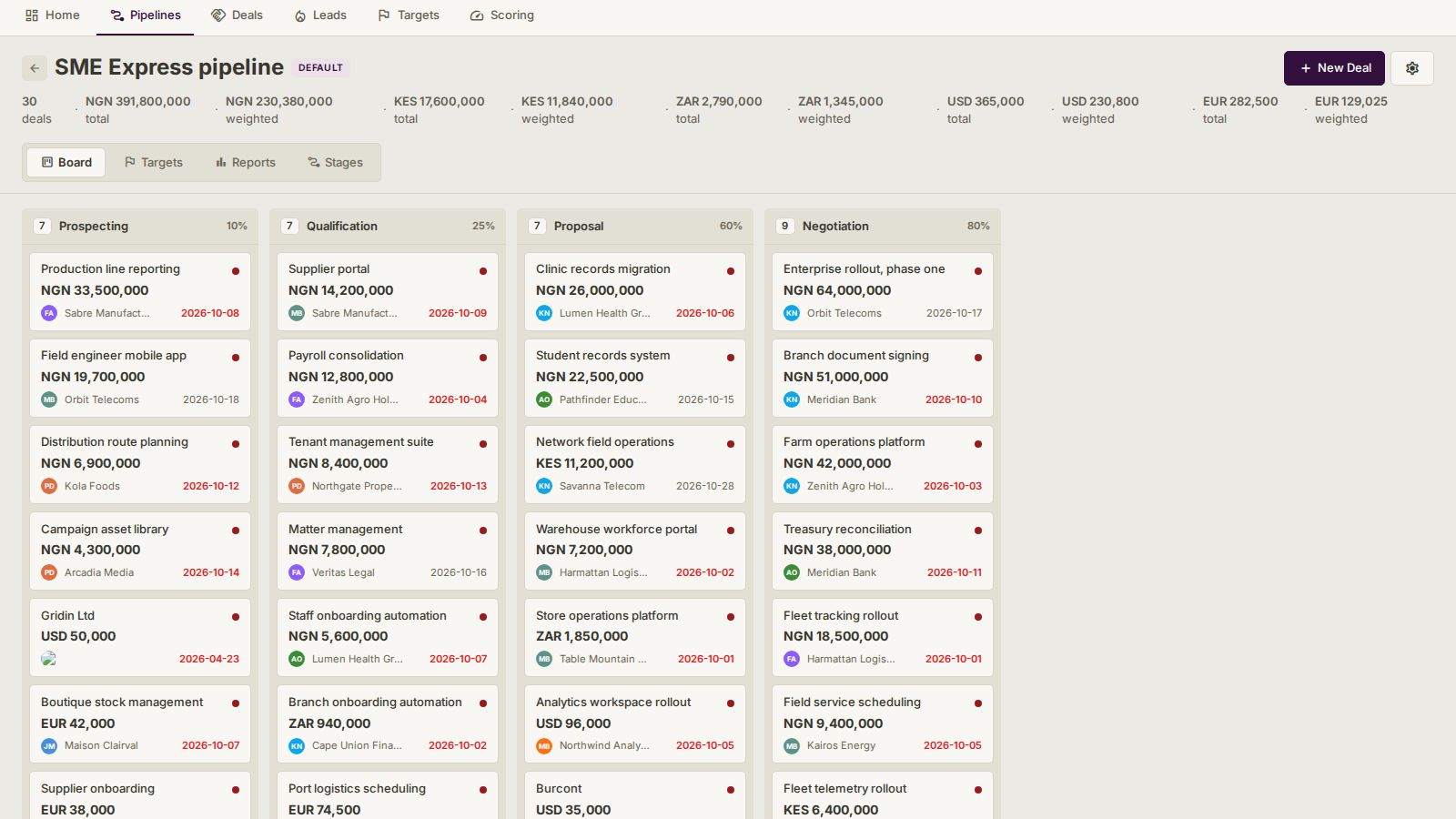Image resolution: width=1456 pixels, height=819 pixels.
Task: Open the Deals navigation tab
Action: pos(238,15)
